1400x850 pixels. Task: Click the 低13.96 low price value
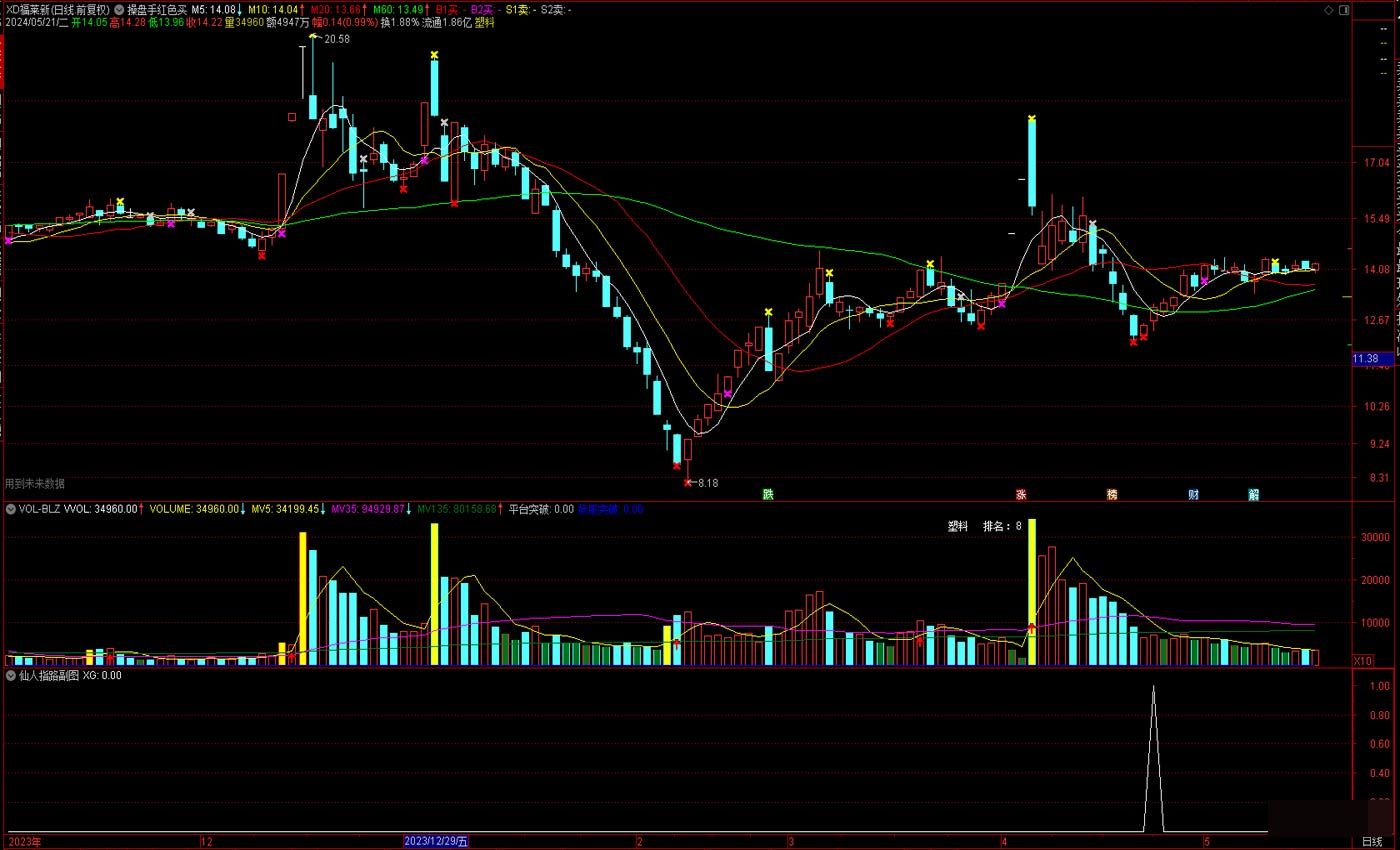coord(166,22)
